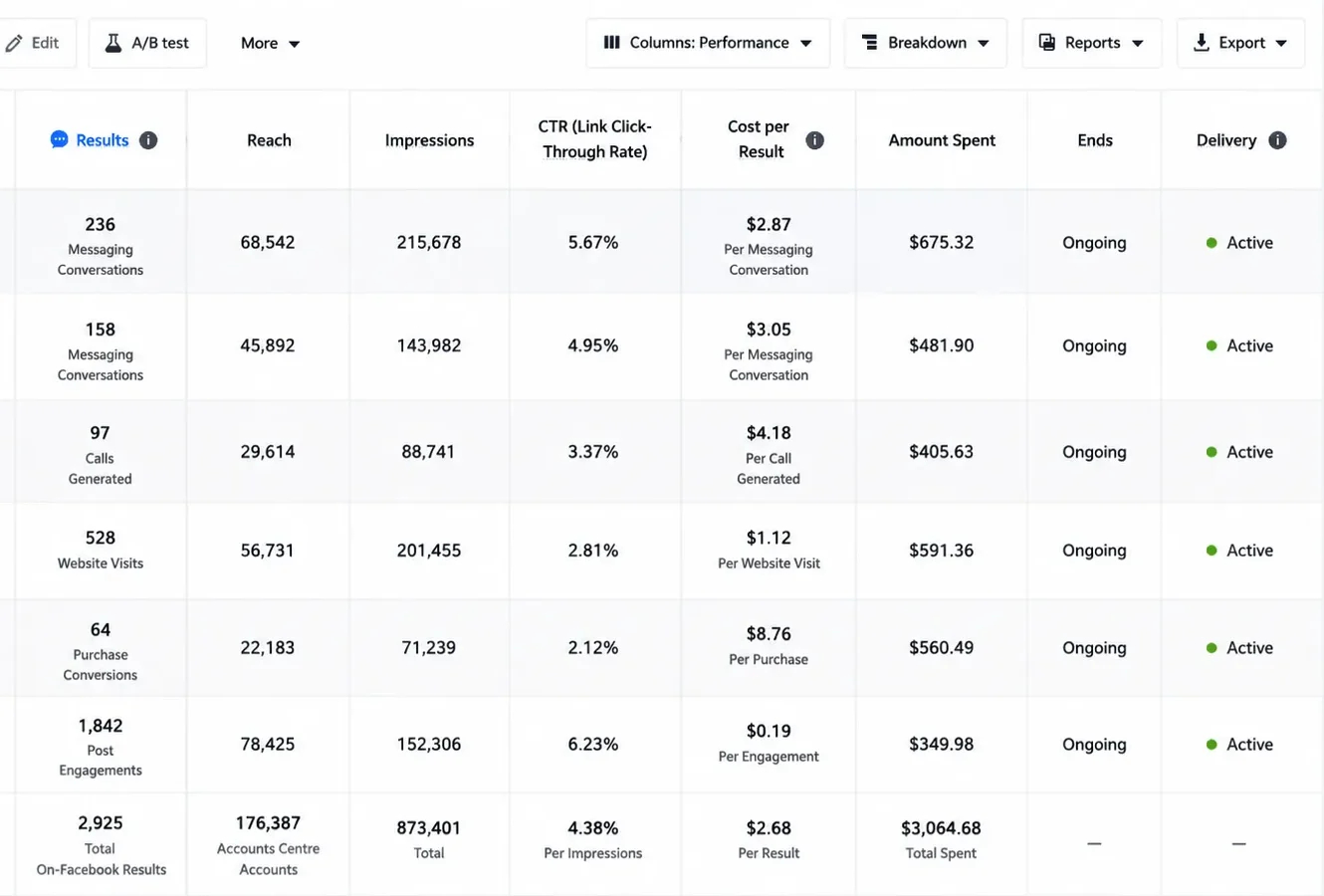Click the green status dot in the $675.32 row
1324x896 pixels.
[1212, 243]
